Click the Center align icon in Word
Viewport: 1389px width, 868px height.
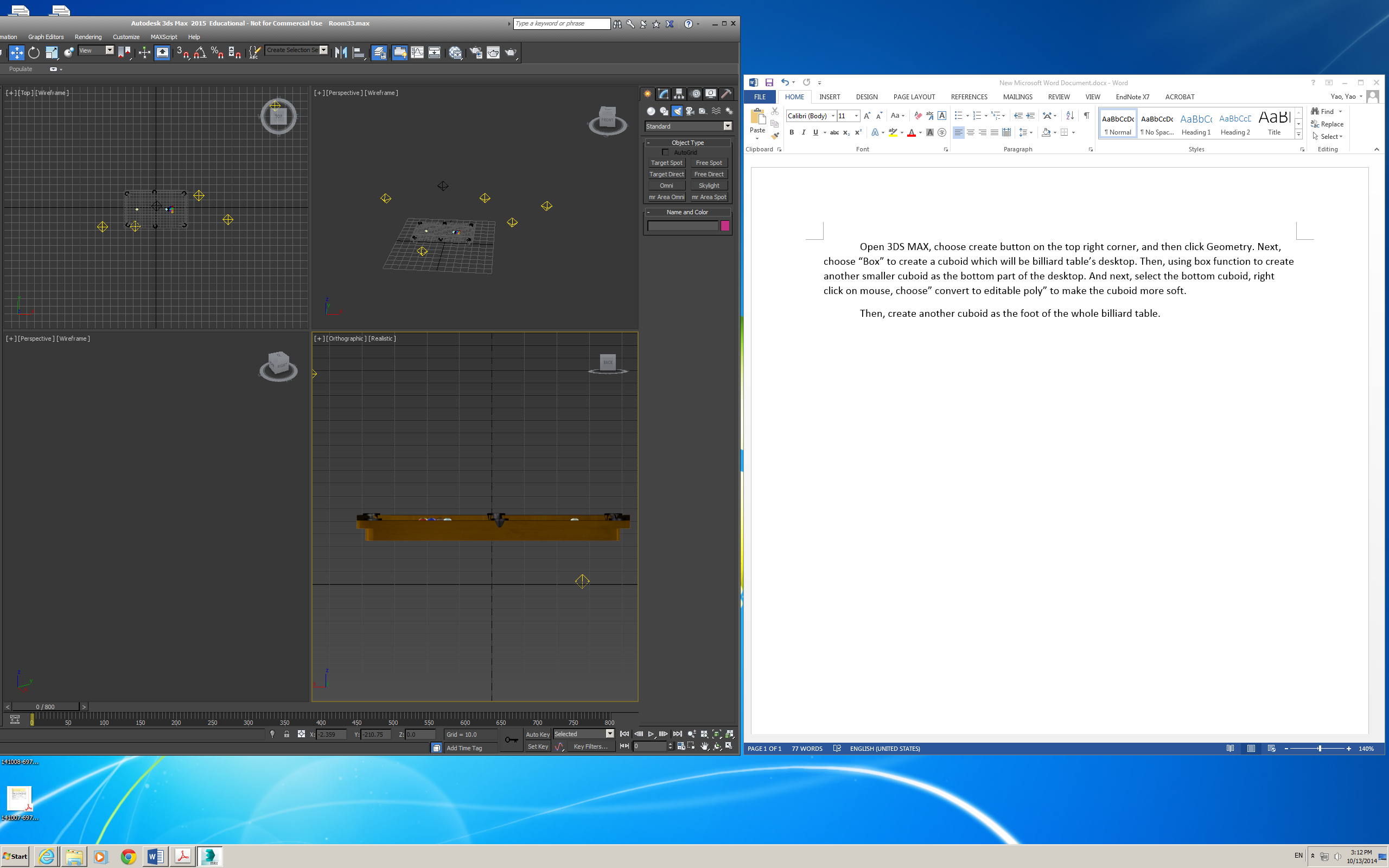click(x=971, y=132)
